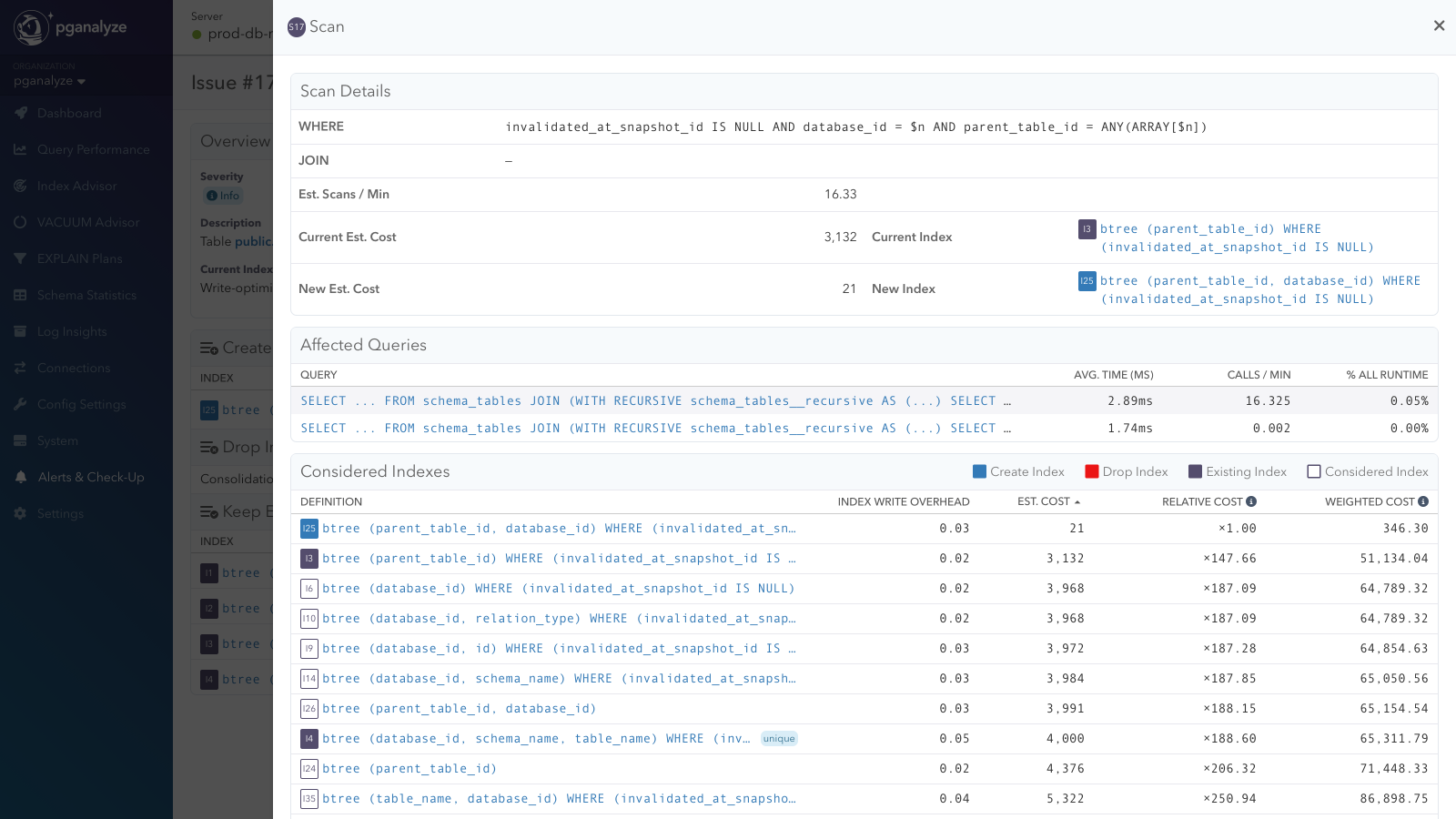Click the Log Insights sidebar icon
Viewport: 1456px width, 819px height.
point(21,331)
